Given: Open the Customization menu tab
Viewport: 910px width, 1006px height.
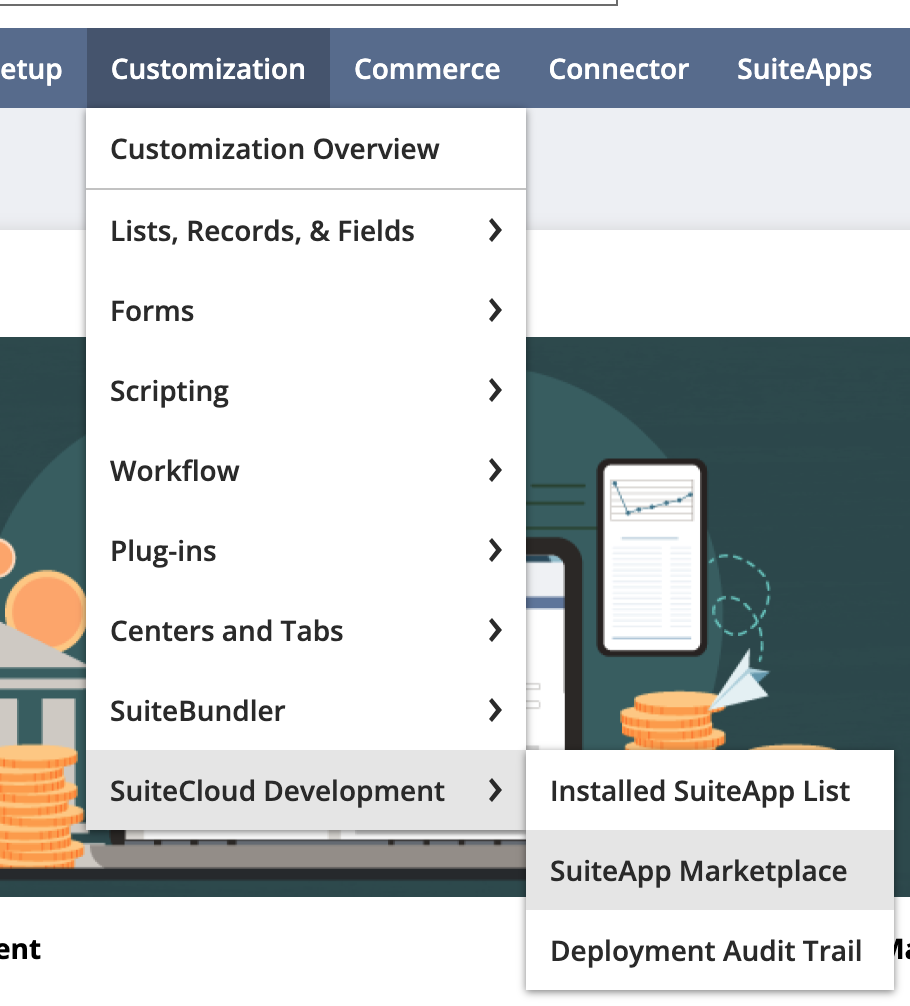Looking at the screenshot, I should (x=208, y=69).
